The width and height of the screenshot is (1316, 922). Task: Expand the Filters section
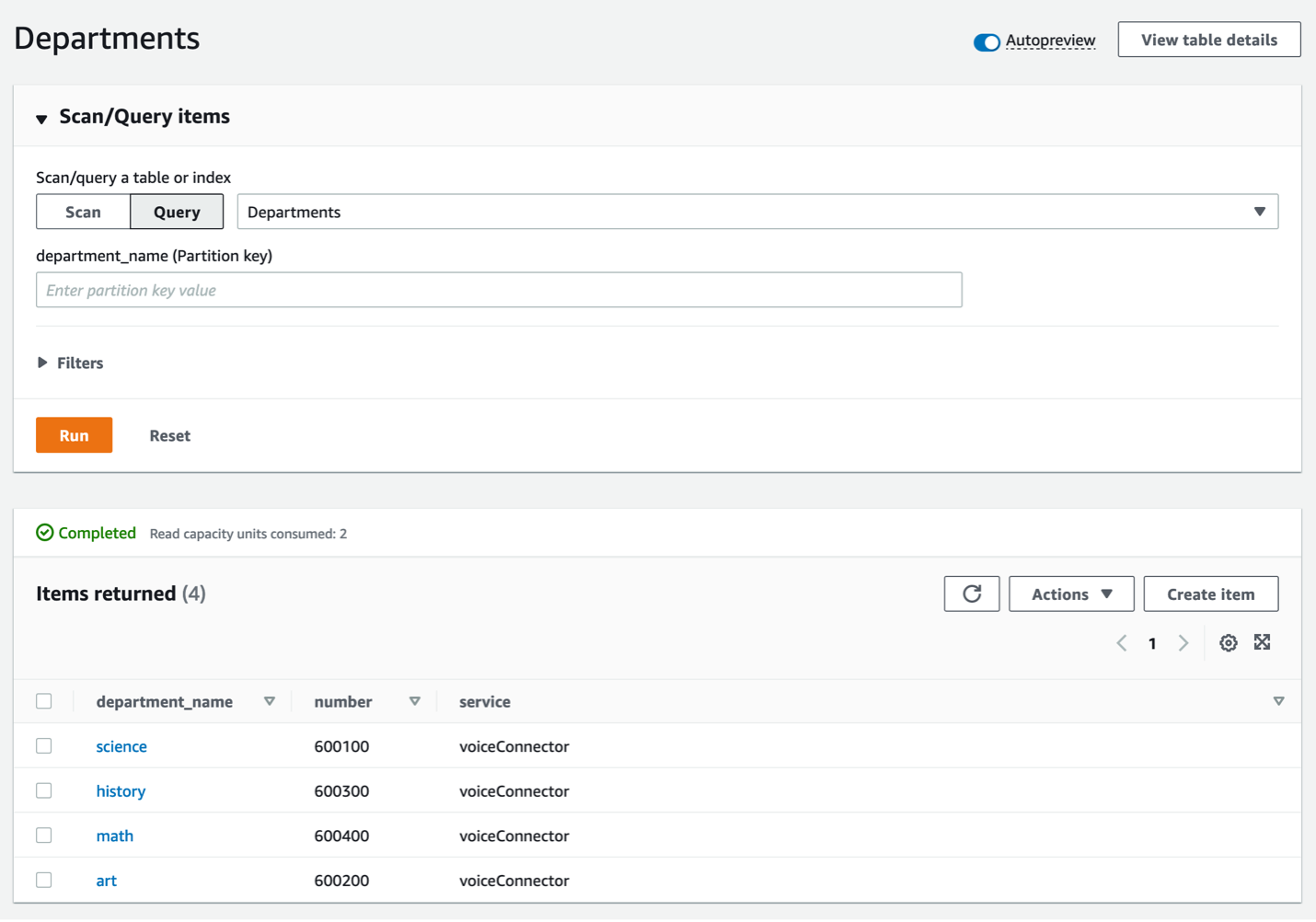(42, 363)
